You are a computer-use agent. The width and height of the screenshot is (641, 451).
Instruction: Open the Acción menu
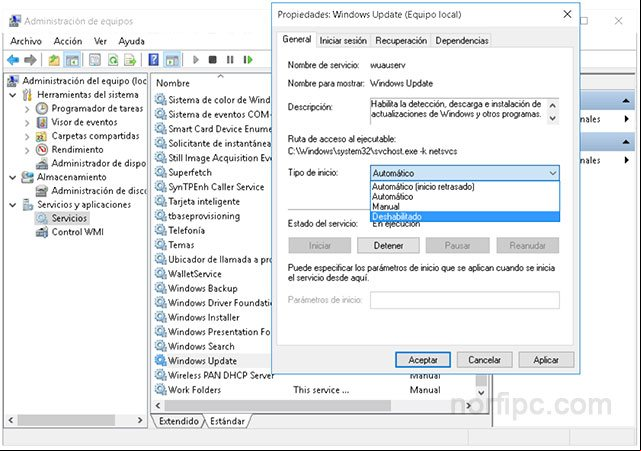[68, 41]
